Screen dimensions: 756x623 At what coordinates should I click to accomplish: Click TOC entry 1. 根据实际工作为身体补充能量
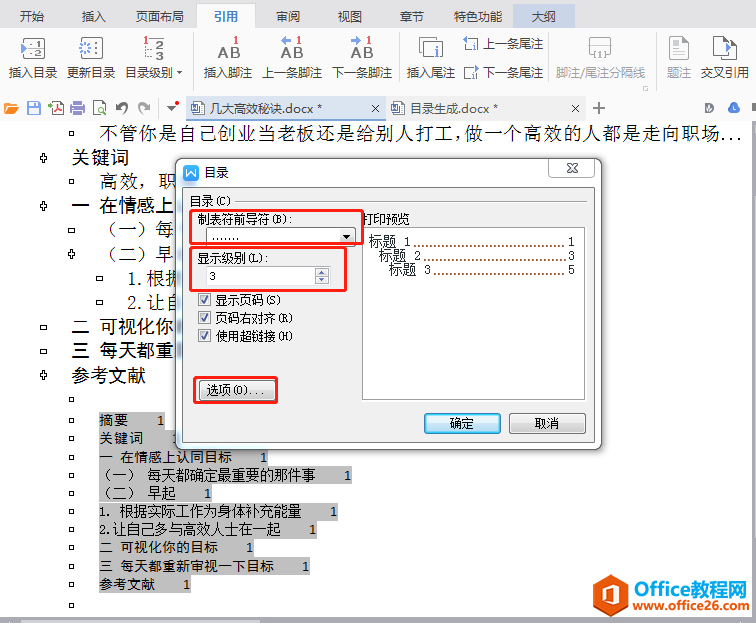[218, 511]
